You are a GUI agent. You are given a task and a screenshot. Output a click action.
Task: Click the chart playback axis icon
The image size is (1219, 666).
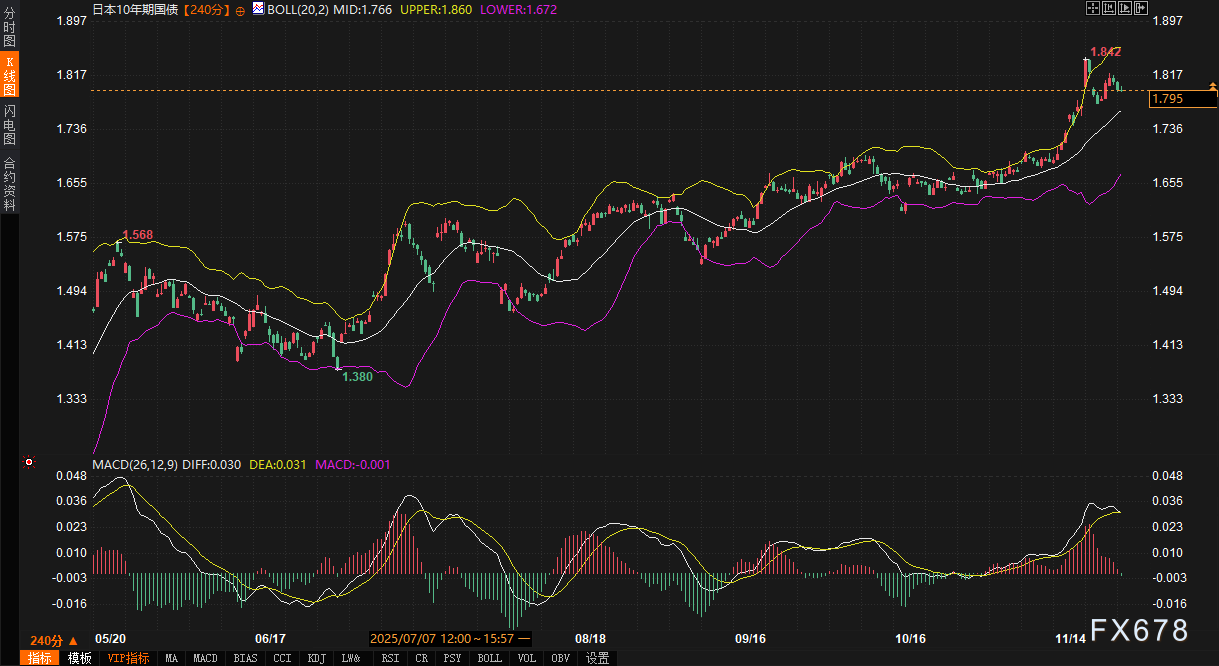coord(1124,8)
